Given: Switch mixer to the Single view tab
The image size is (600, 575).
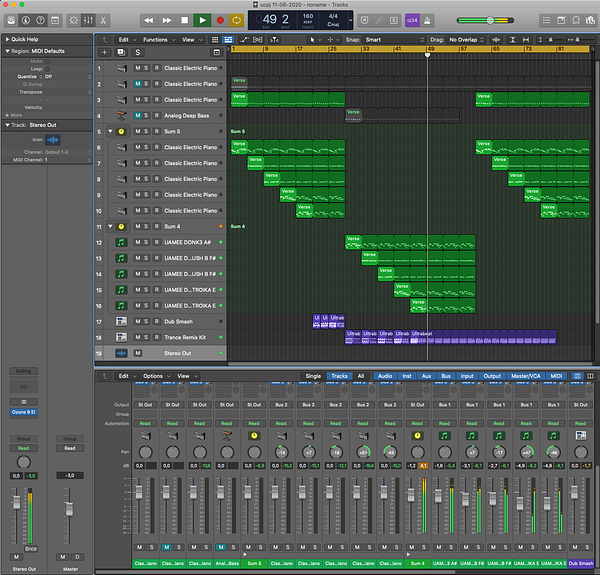Looking at the screenshot, I should (x=313, y=376).
